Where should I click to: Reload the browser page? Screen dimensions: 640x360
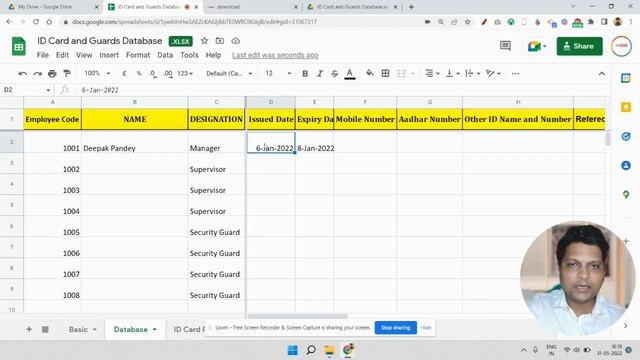point(36,22)
